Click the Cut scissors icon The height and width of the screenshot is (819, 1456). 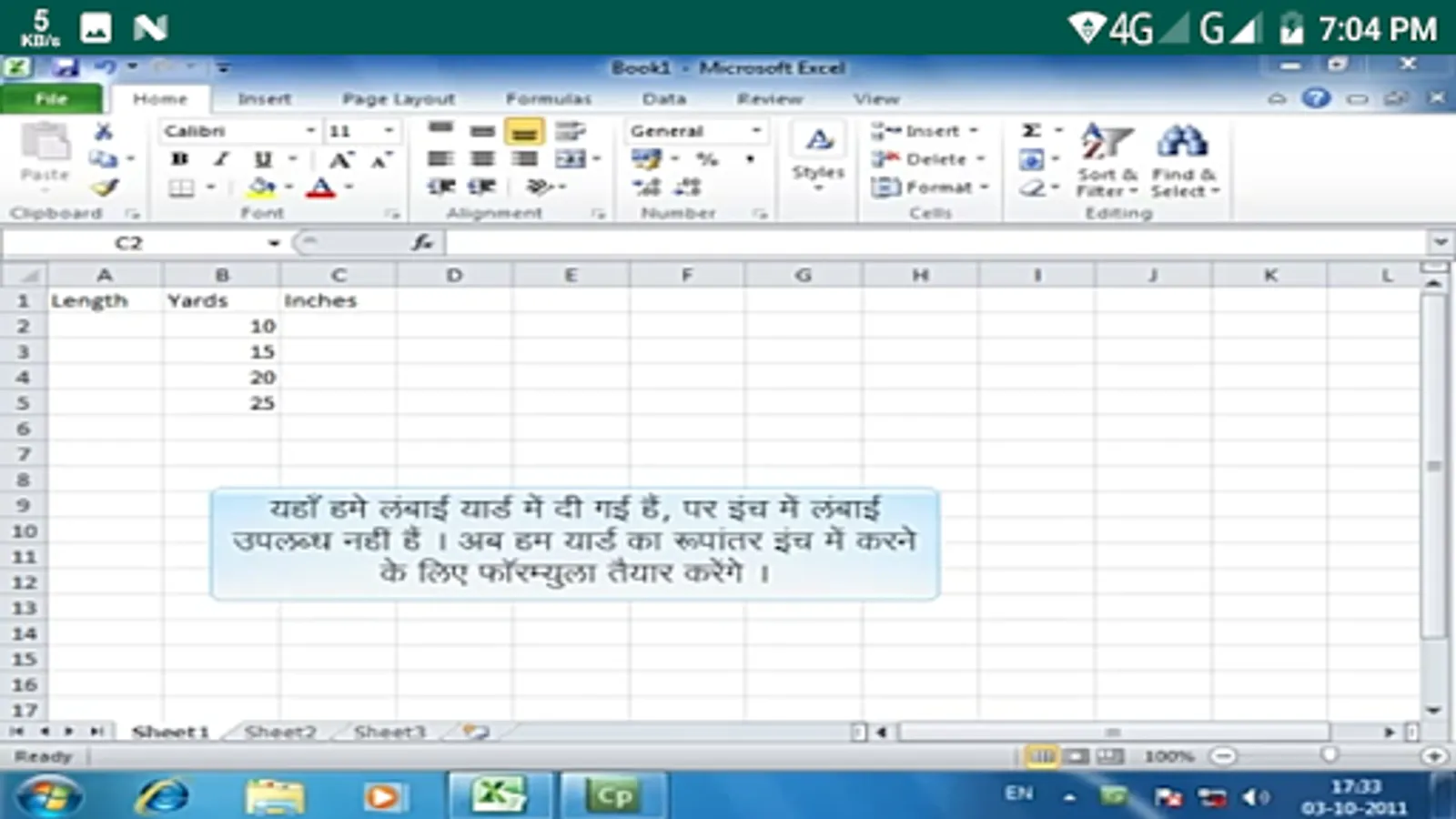point(104,132)
